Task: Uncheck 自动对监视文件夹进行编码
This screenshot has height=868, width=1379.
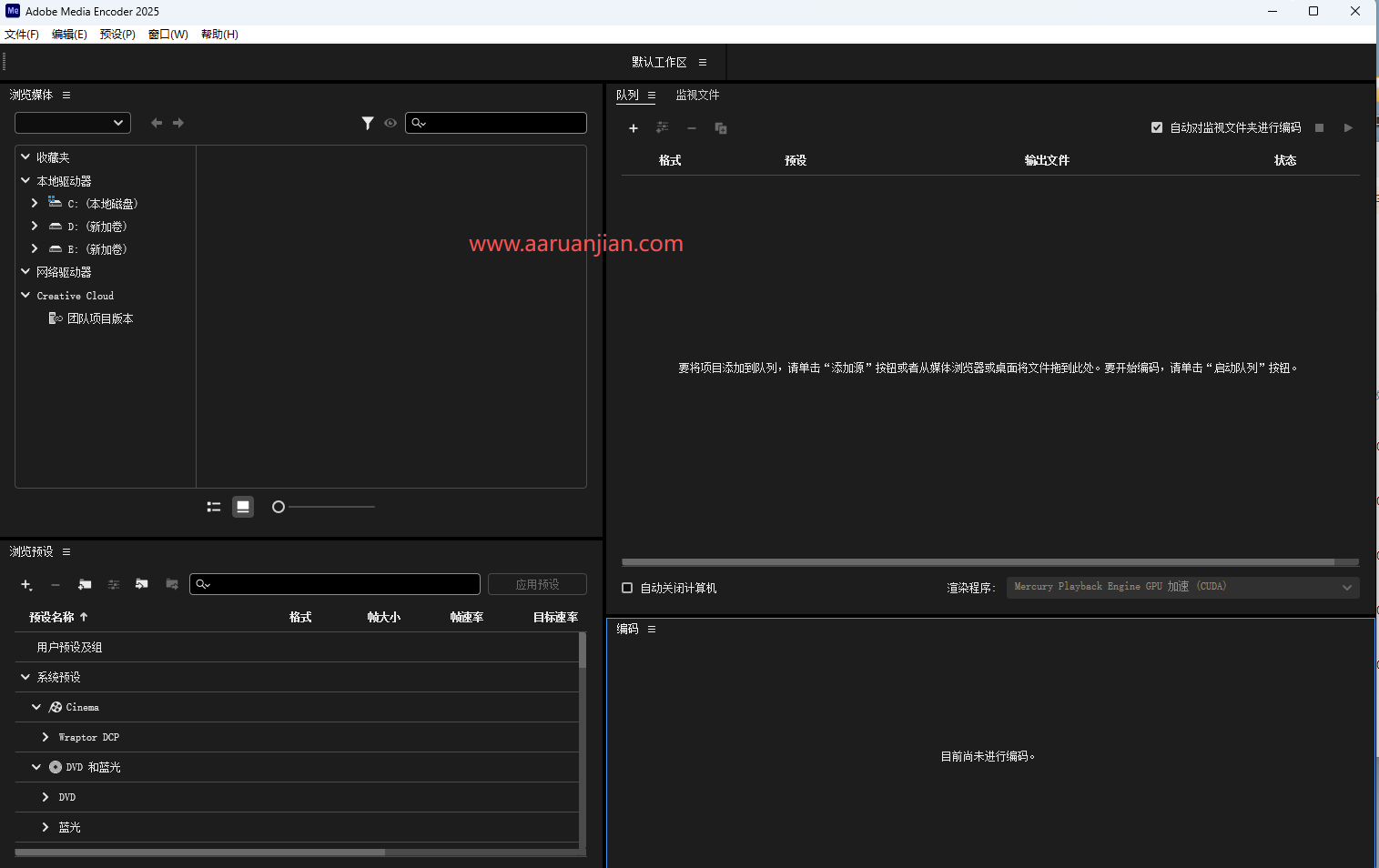Action: [x=1159, y=127]
